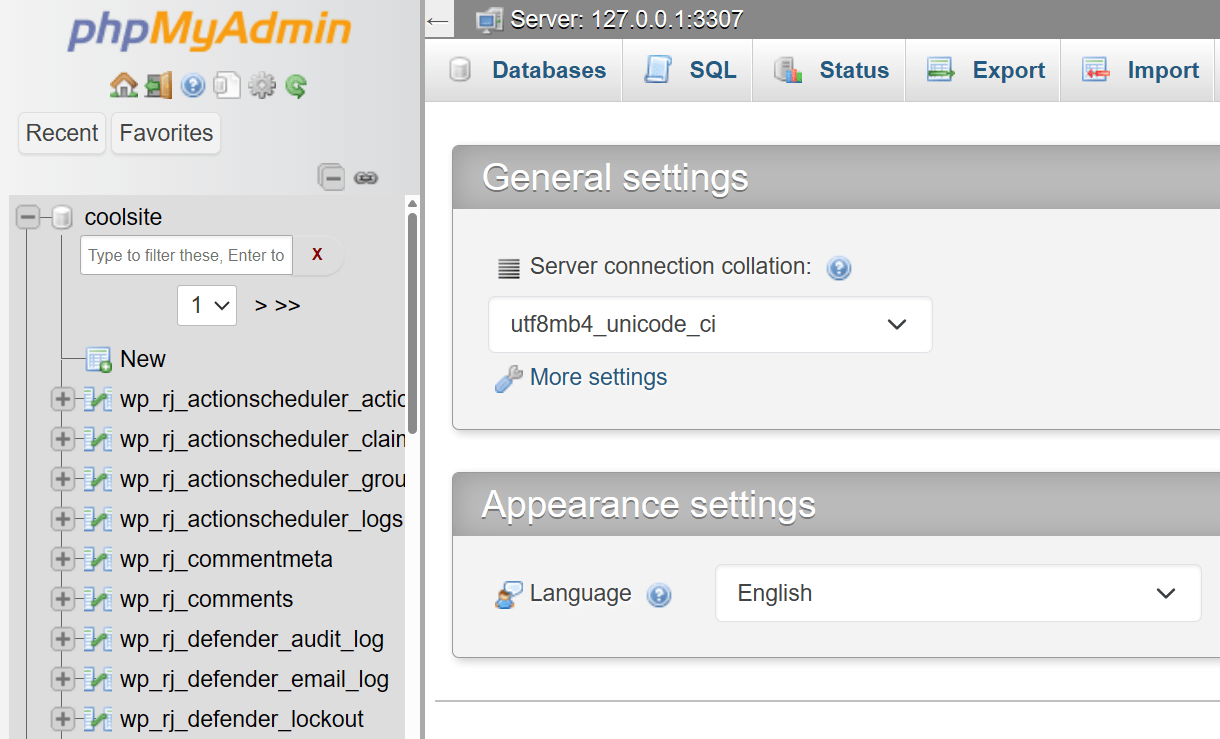Click the table filter input field

186,255
